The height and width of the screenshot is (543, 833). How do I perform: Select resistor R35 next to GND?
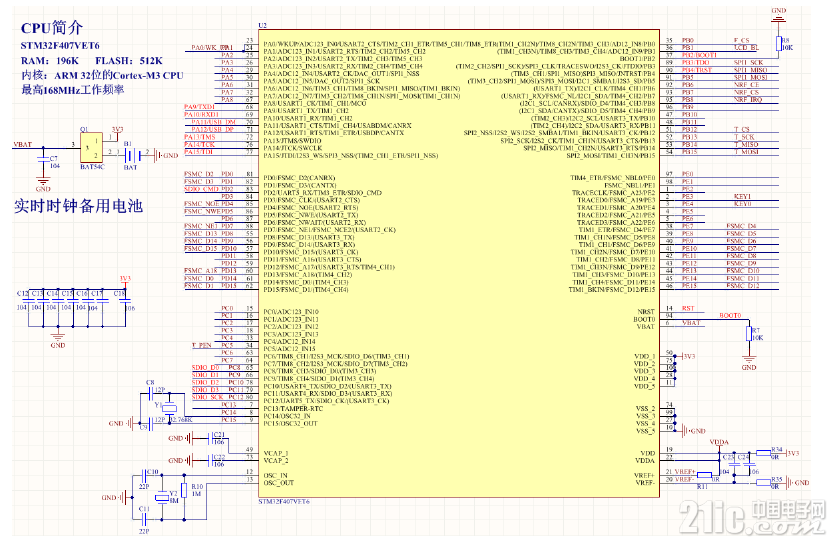[x=764, y=483]
